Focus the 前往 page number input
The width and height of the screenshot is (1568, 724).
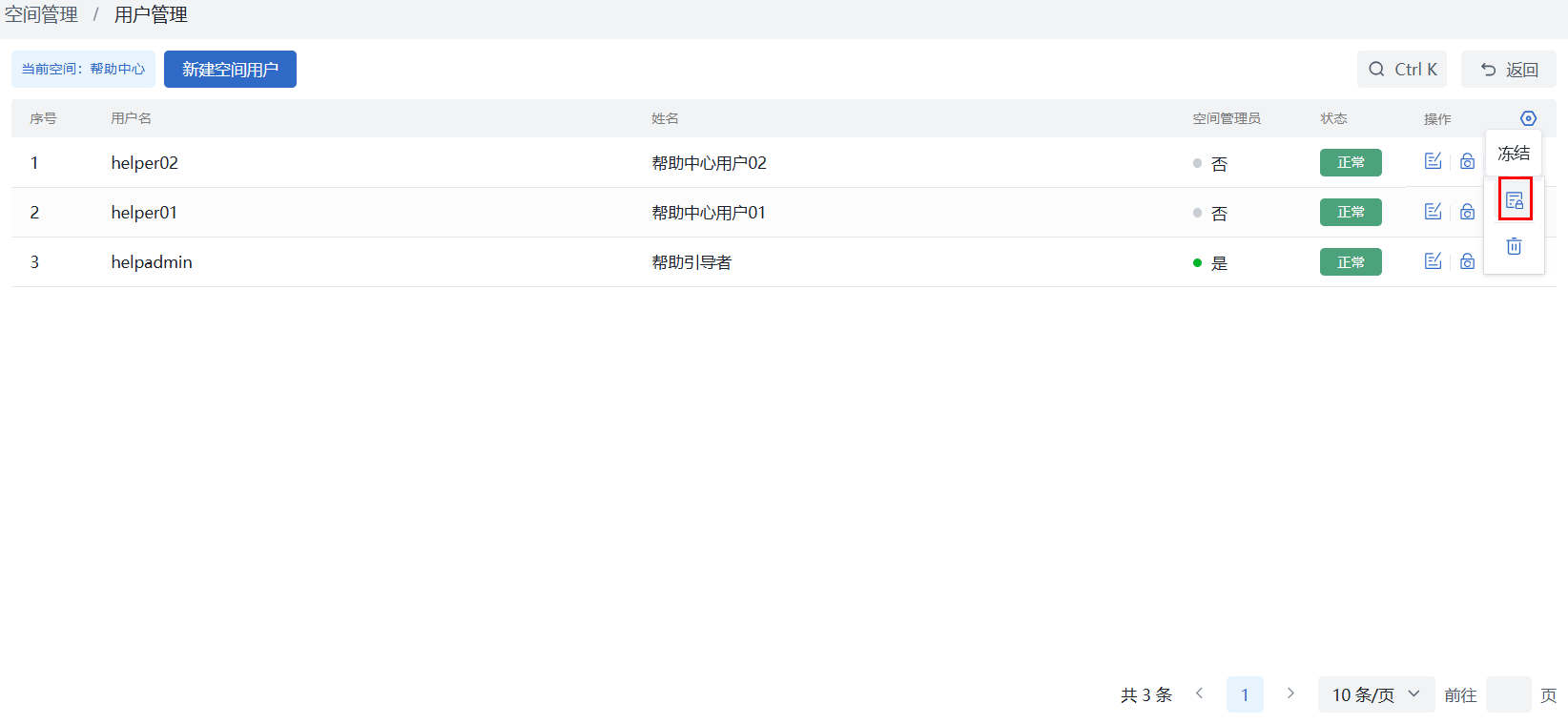pos(1509,694)
